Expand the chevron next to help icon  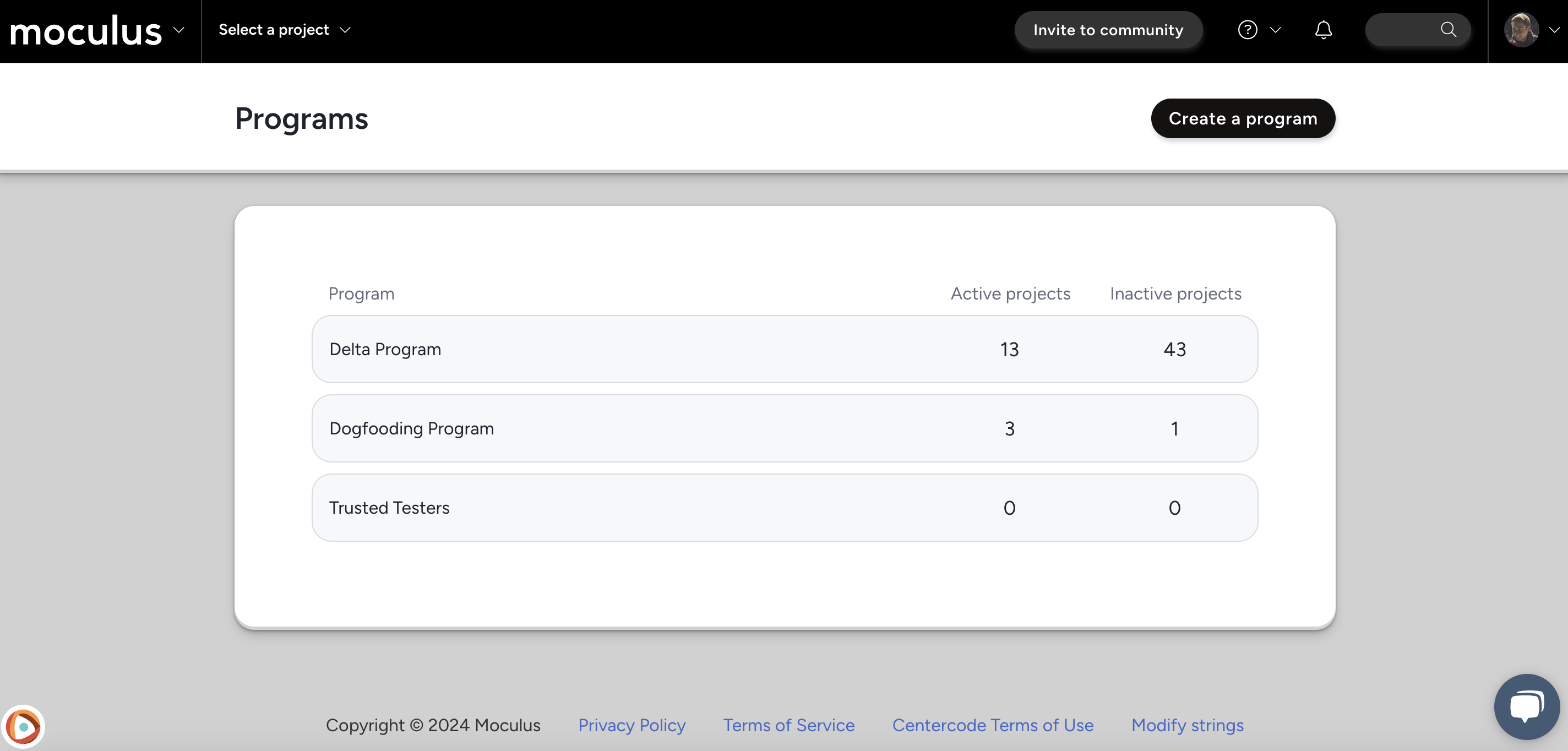(1276, 30)
